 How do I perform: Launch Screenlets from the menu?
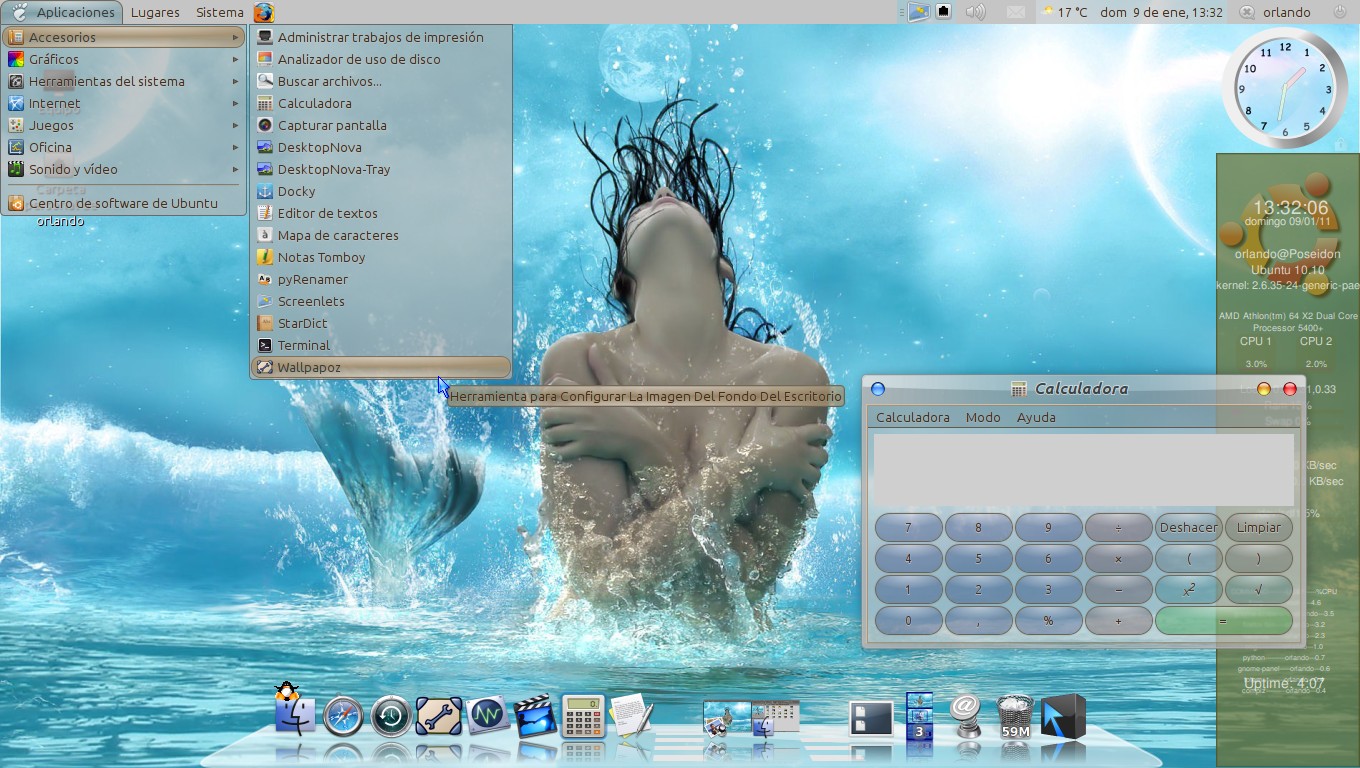click(x=381, y=301)
